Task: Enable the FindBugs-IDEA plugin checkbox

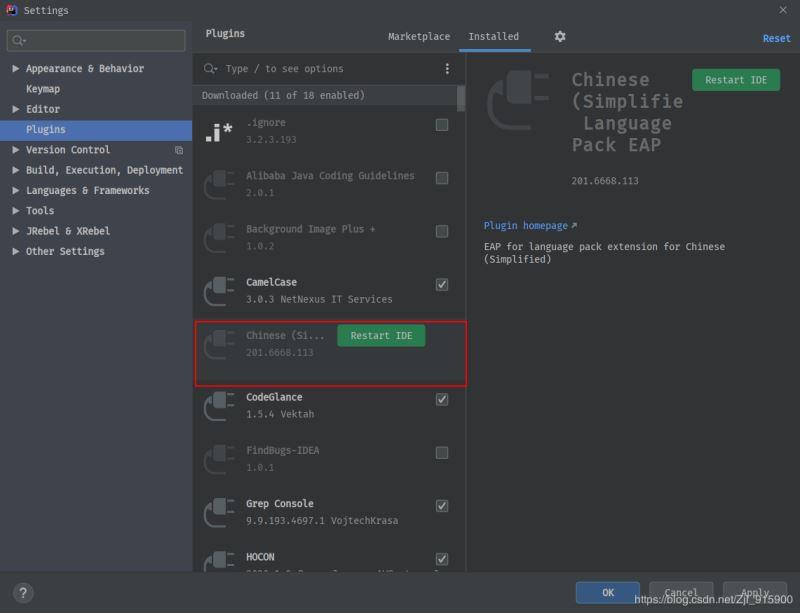Action: point(442,453)
